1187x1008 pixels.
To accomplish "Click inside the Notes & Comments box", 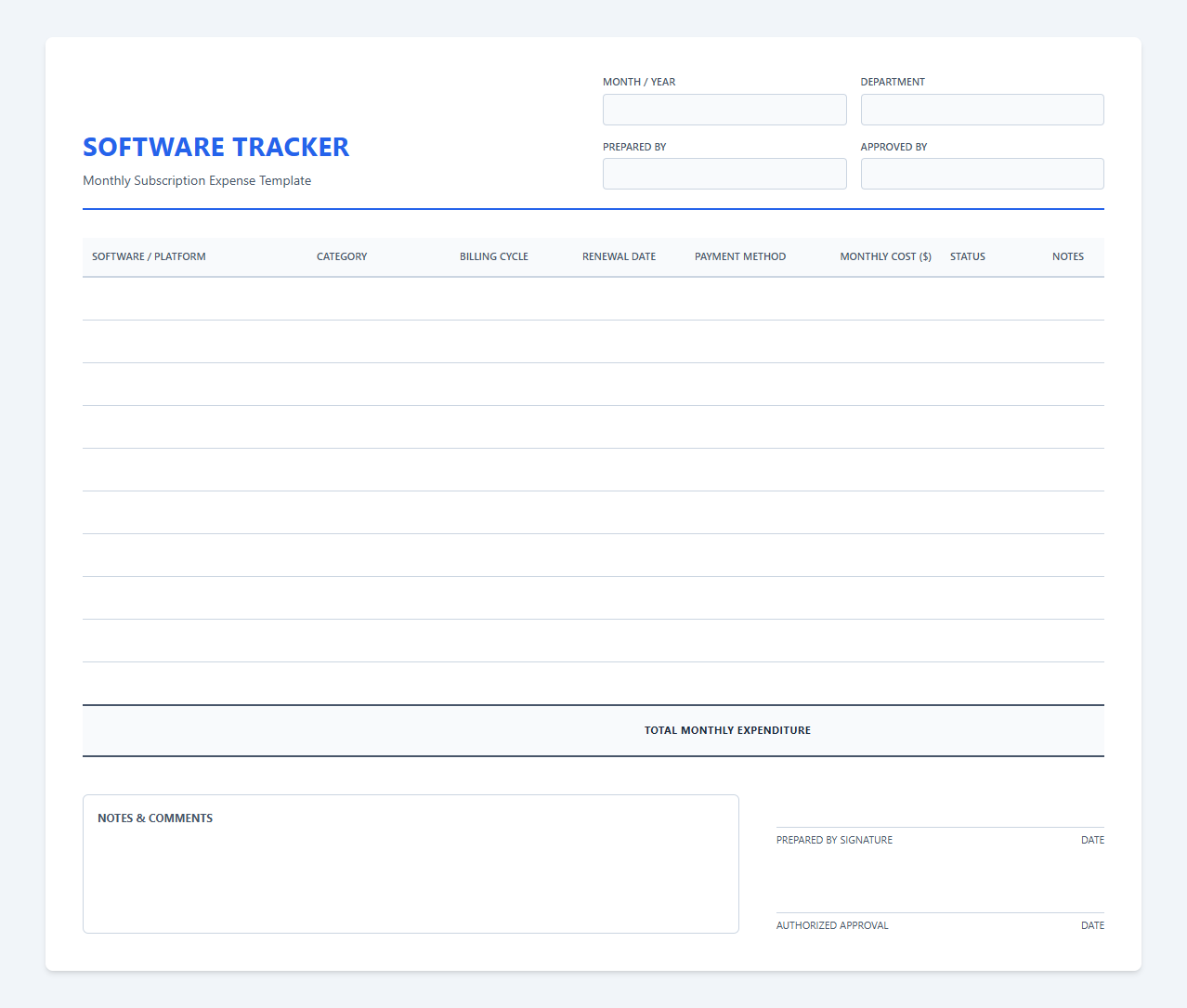I will [x=411, y=864].
